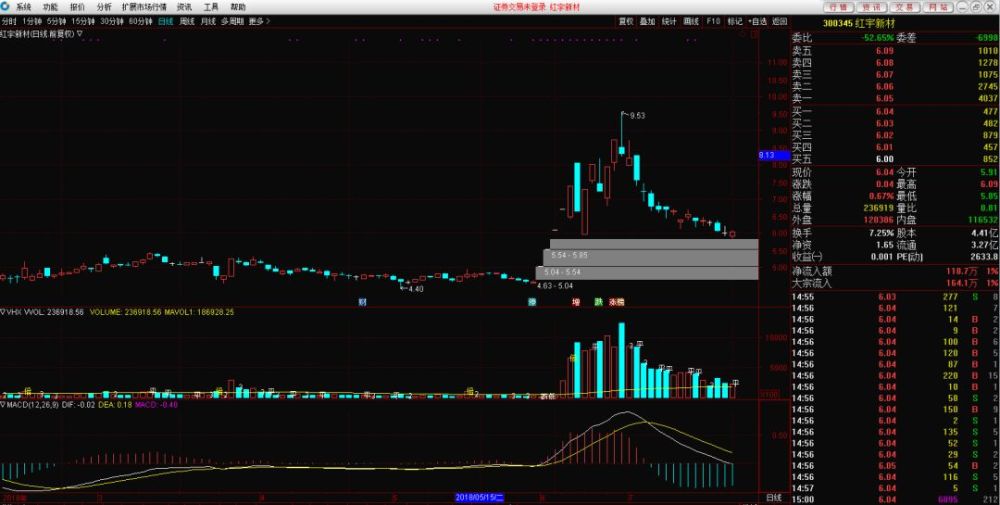Click the 总量 236919 value
Image resolution: width=1000 pixels, height=505 pixels.
[879, 208]
